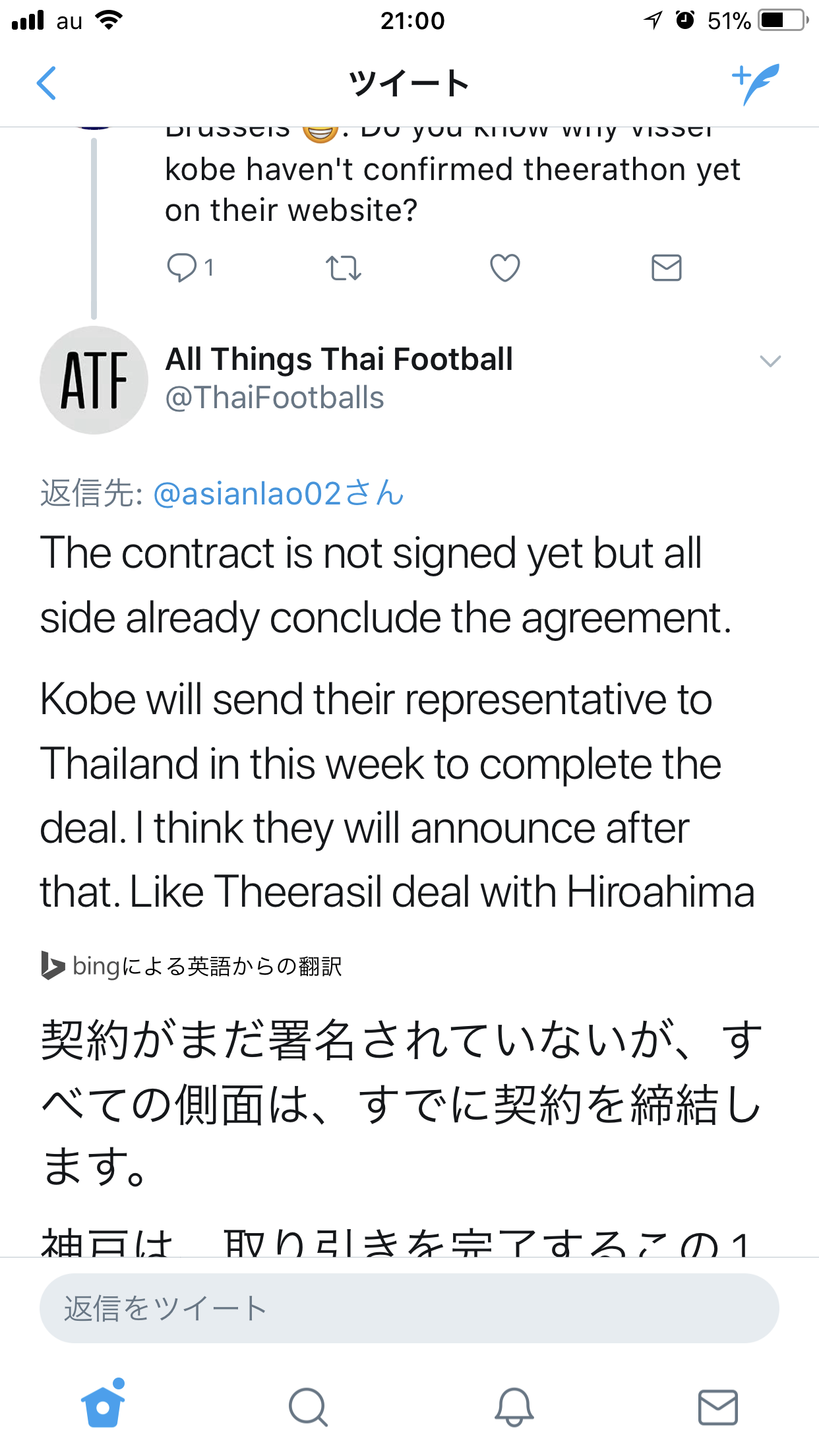Like the Vissel Kobe question tweet
Screen dimensions: 819x1456
(x=505, y=268)
